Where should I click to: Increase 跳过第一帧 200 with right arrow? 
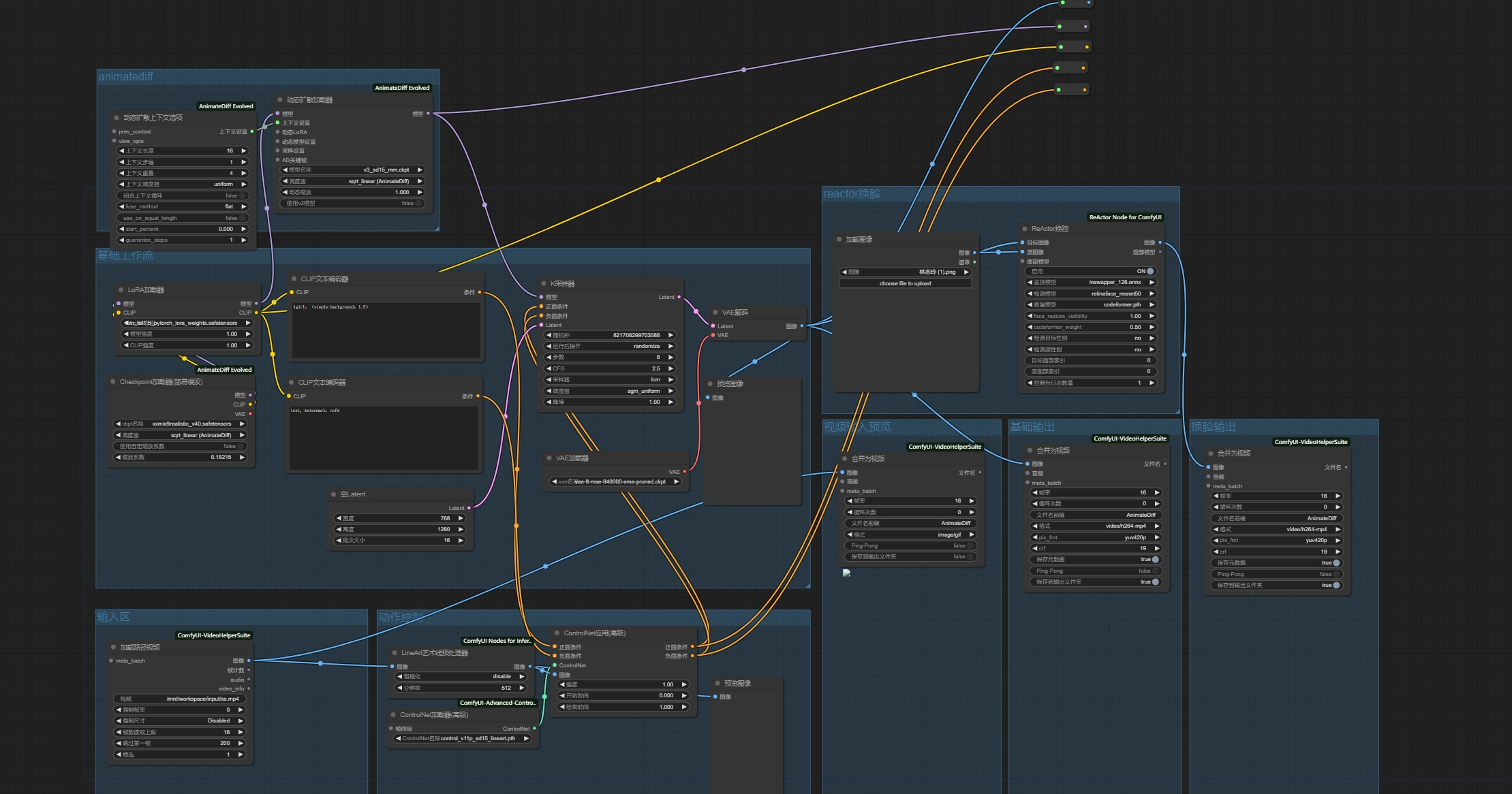[x=241, y=744]
